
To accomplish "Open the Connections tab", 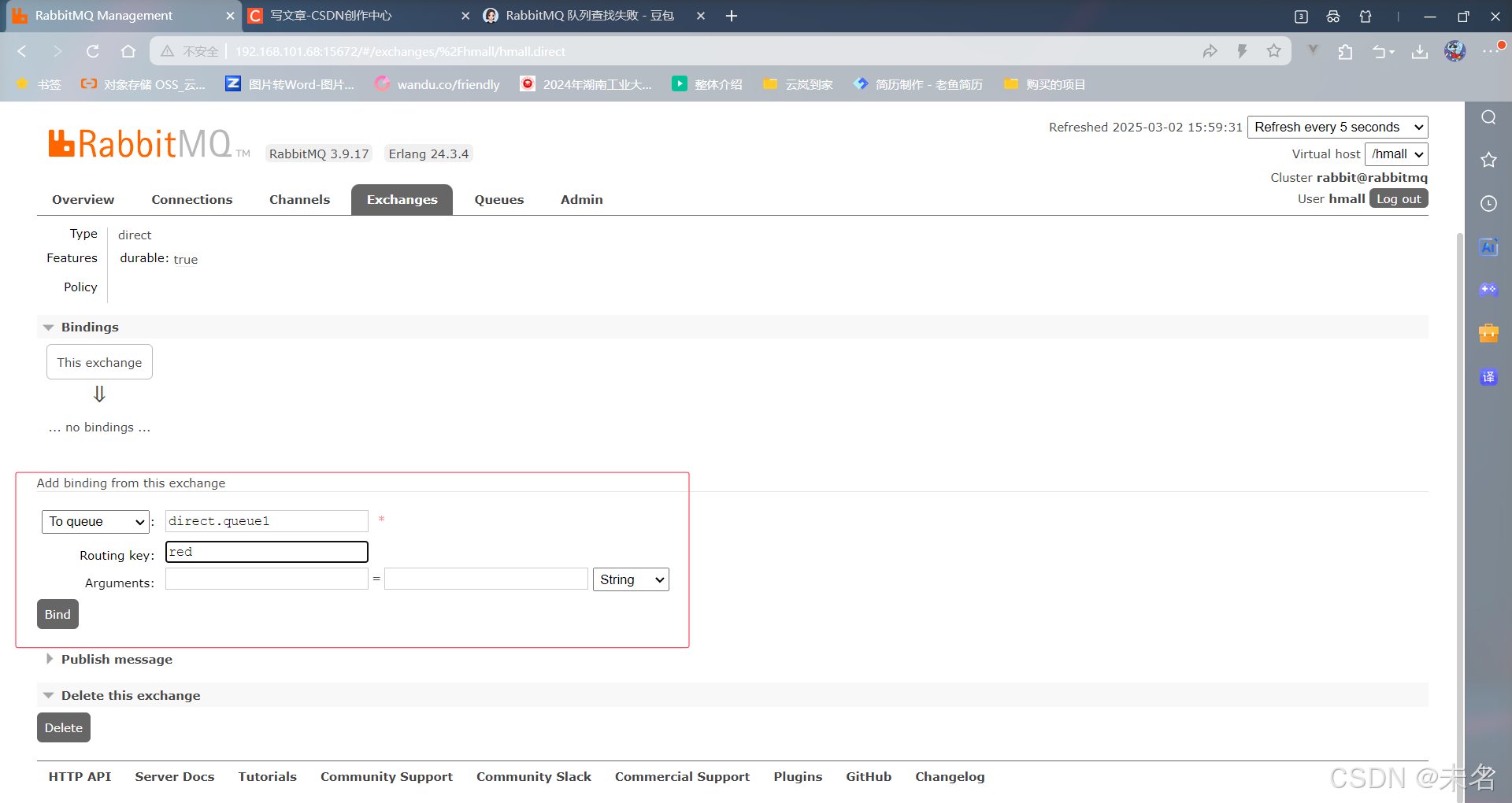I will [192, 200].
